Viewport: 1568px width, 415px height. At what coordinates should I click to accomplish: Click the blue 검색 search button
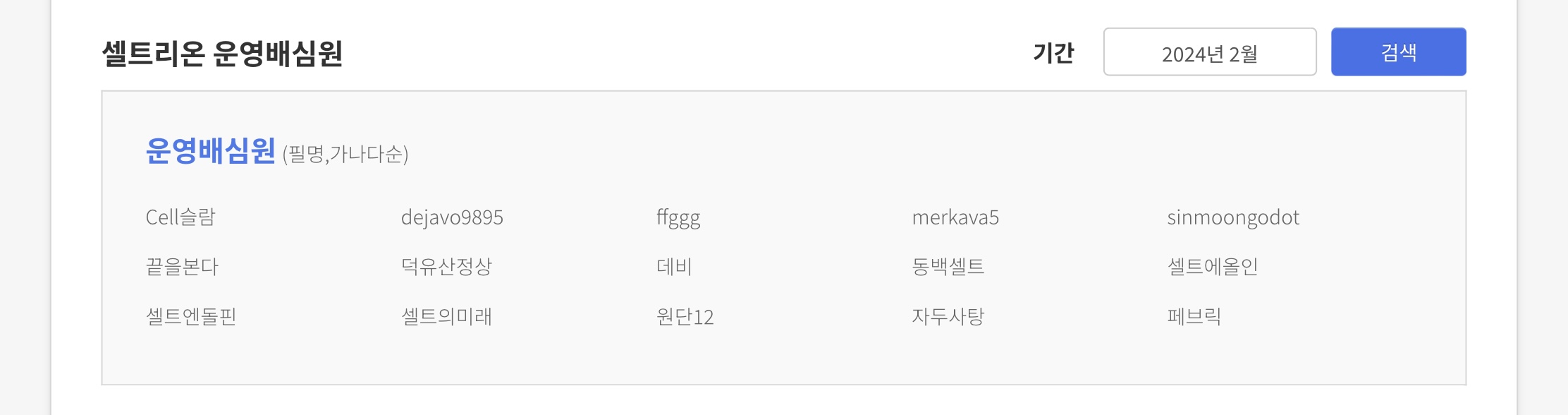(1398, 52)
